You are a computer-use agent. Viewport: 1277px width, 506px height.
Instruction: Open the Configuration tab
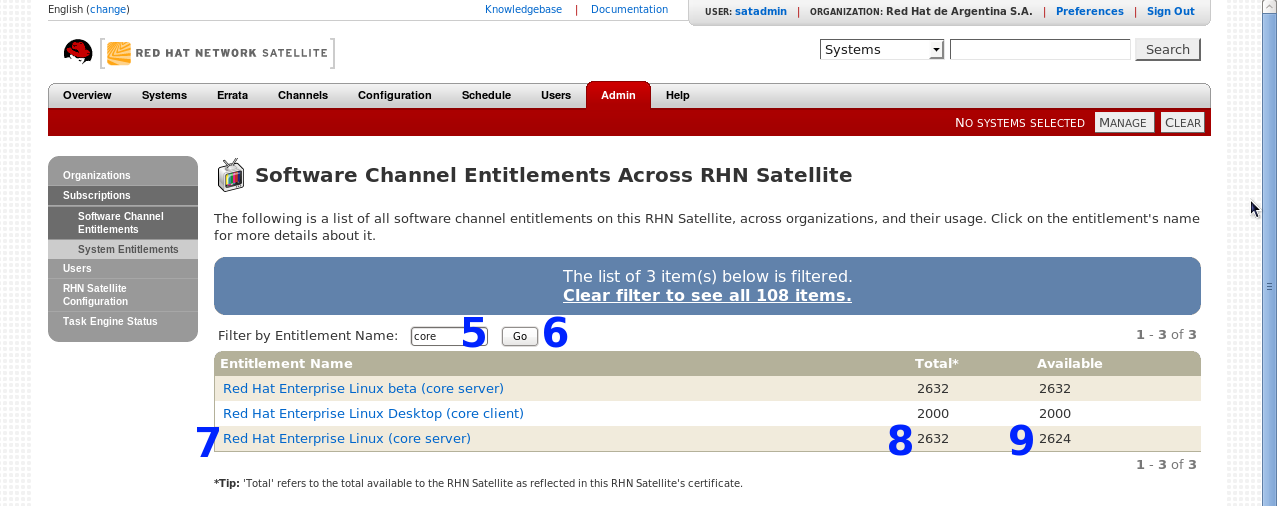(395, 96)
